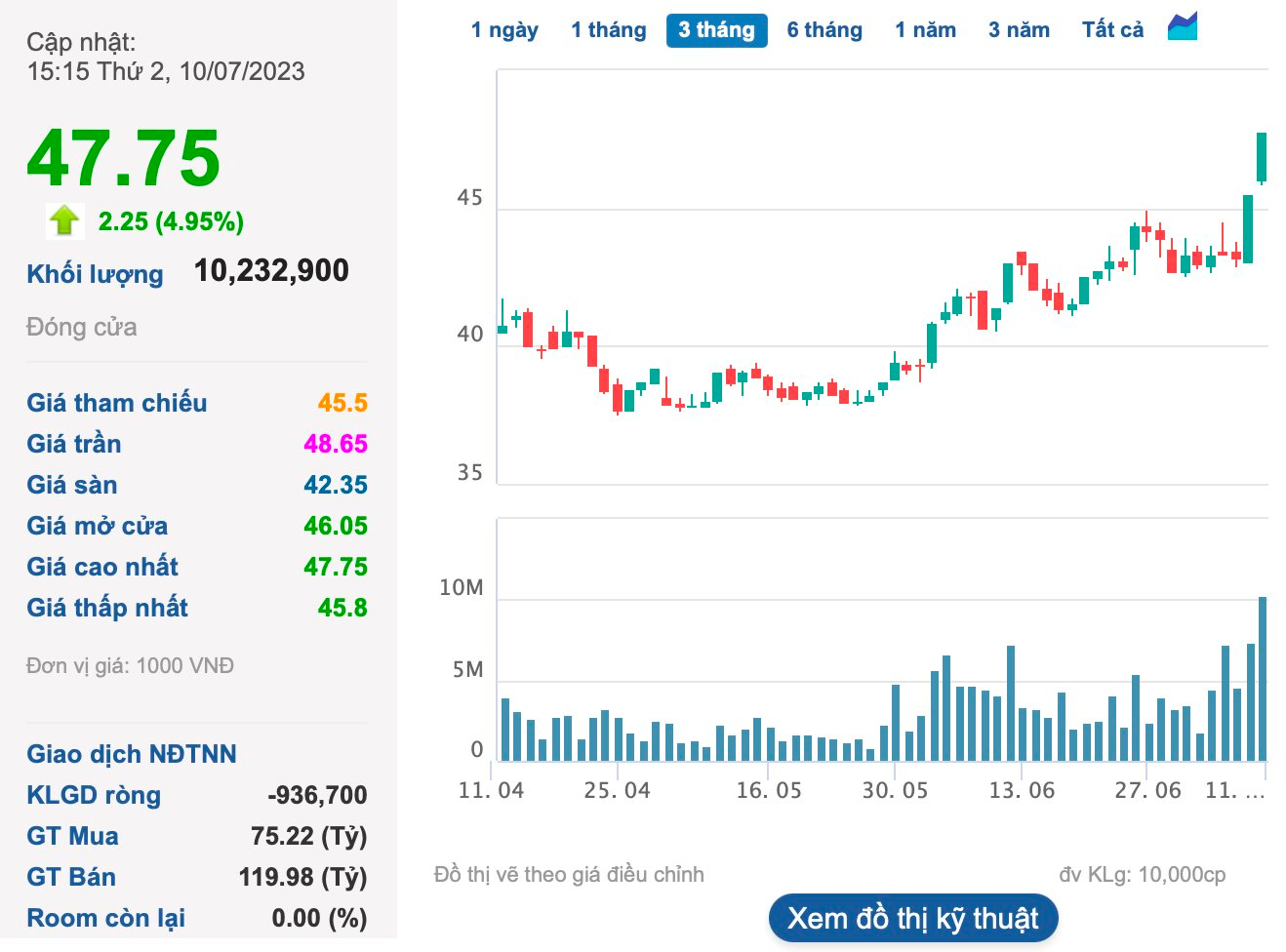The height and width of the screenshot is (952, 1286).
Task: Click the GT Bán label
Action: click(71, 877)
